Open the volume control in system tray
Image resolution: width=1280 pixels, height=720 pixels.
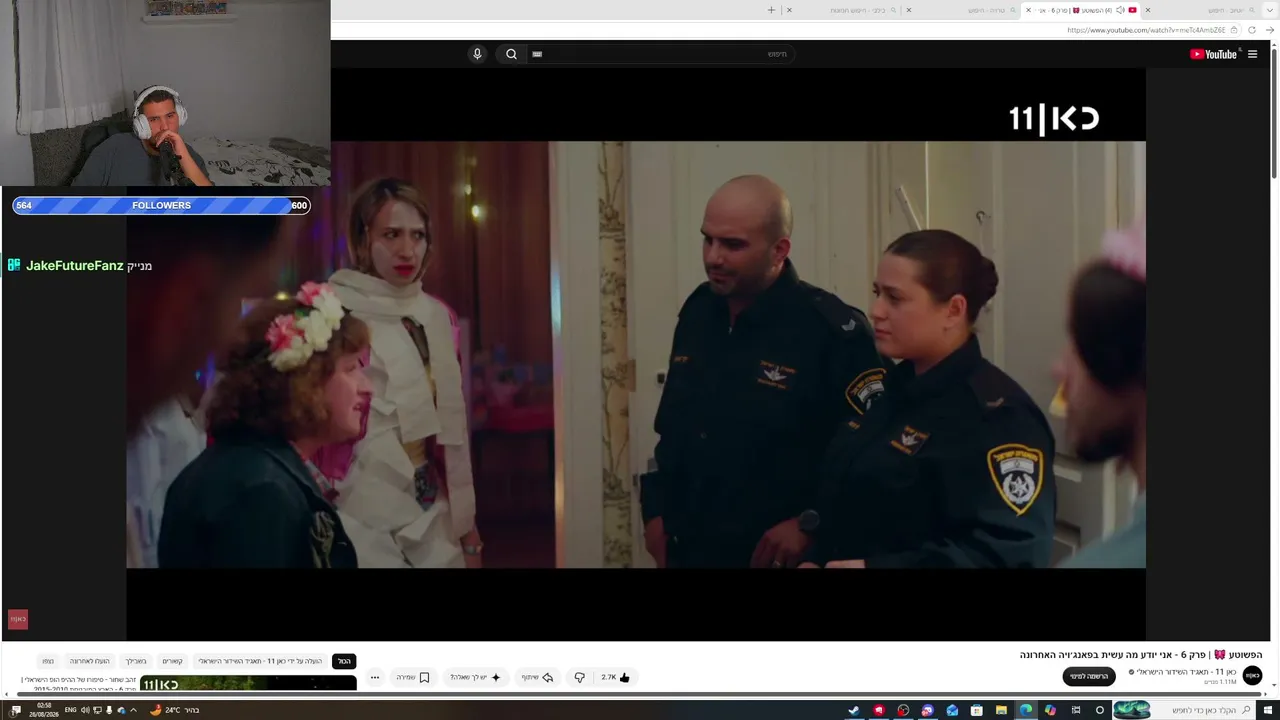coord(85,710)
